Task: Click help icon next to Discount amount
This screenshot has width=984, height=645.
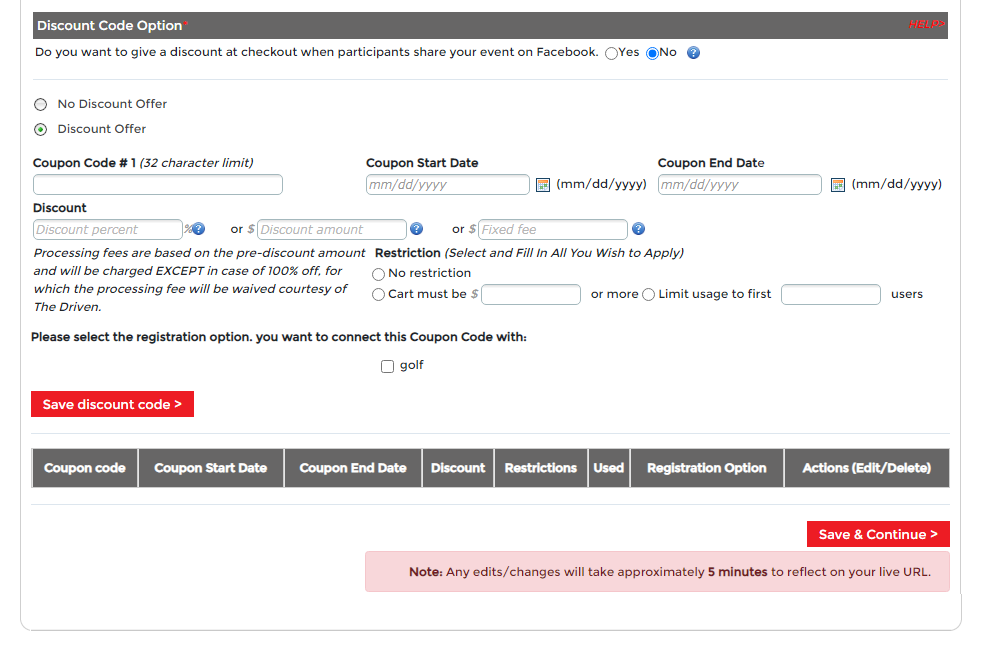Action: tap(416, 229)
